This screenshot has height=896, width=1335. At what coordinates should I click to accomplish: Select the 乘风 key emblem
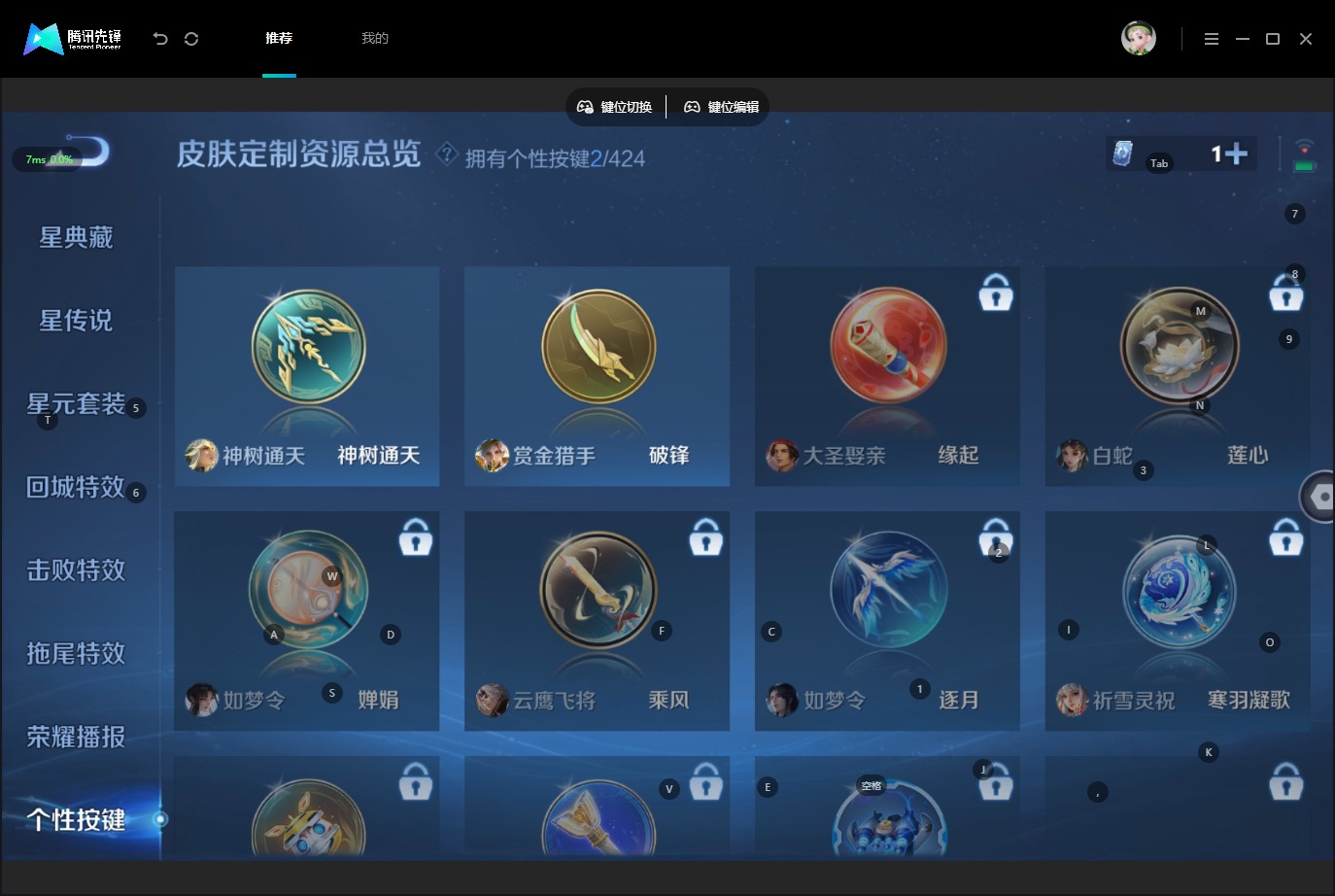coord(599,590)
